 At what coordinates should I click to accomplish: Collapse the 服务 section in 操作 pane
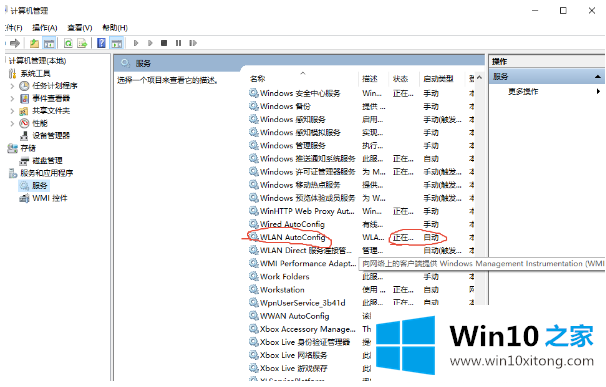[x=597, y=77]
